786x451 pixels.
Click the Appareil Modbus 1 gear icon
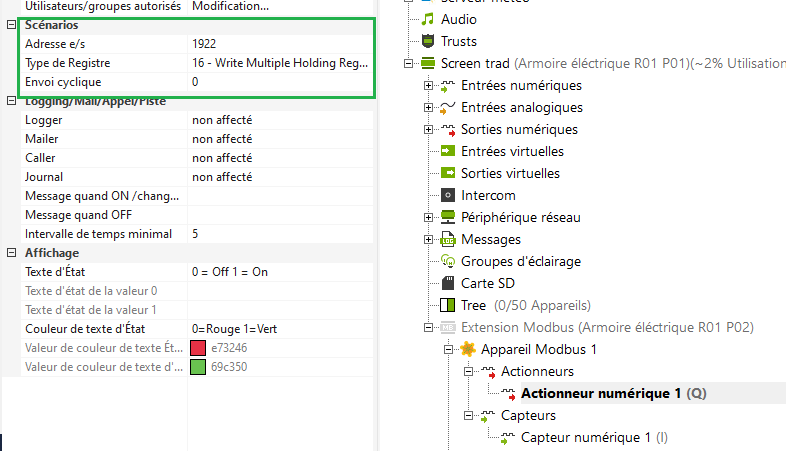468,349
